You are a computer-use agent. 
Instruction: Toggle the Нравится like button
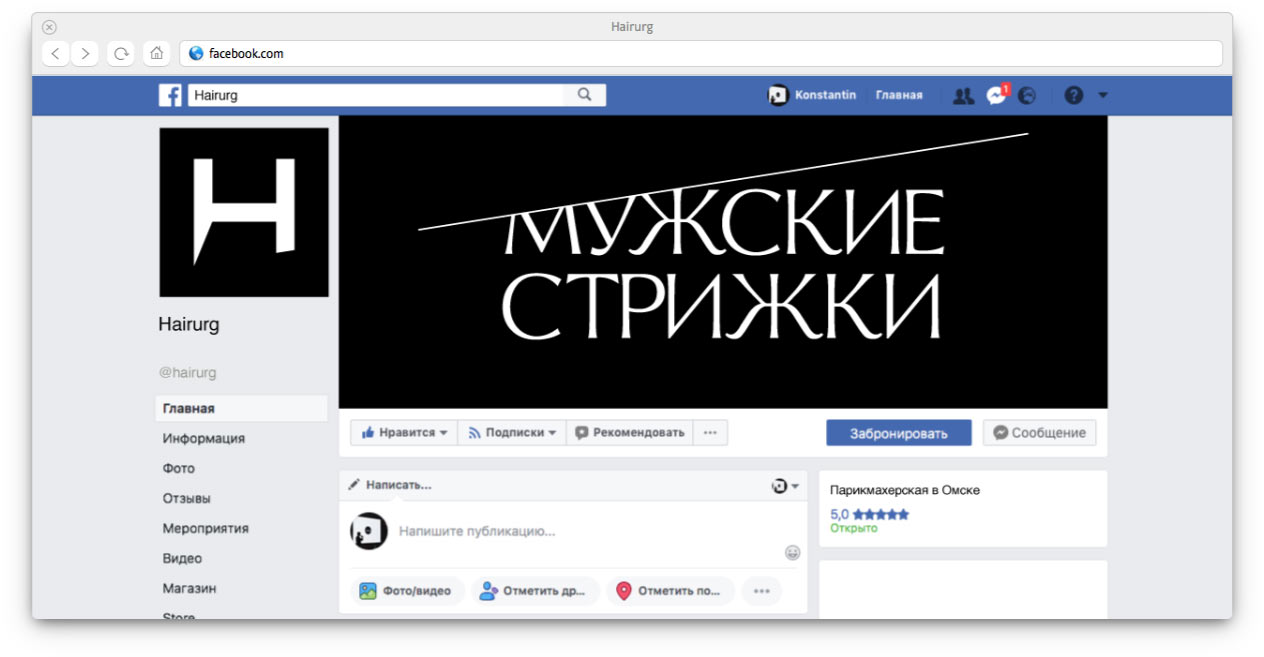tap(404, 433)
